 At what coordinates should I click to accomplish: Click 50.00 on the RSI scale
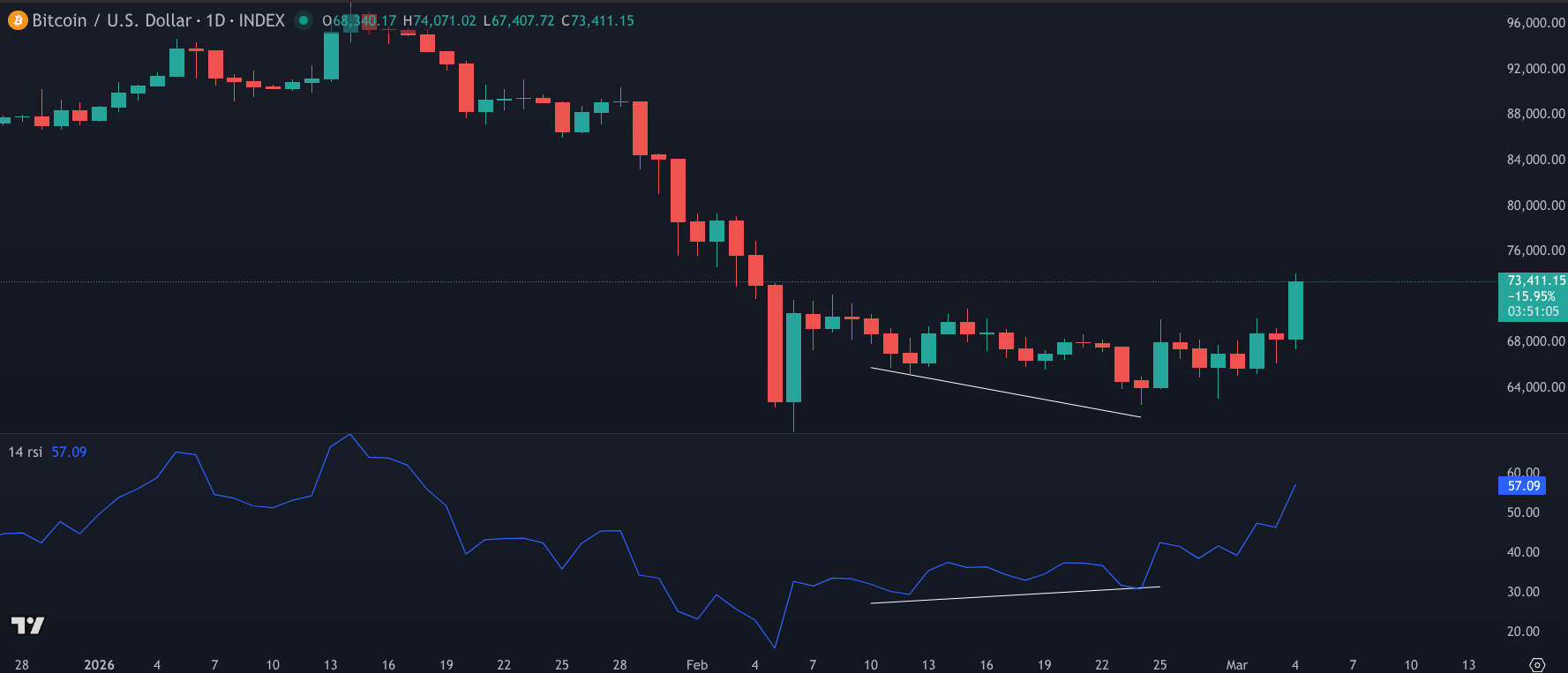coord(1523,512)
